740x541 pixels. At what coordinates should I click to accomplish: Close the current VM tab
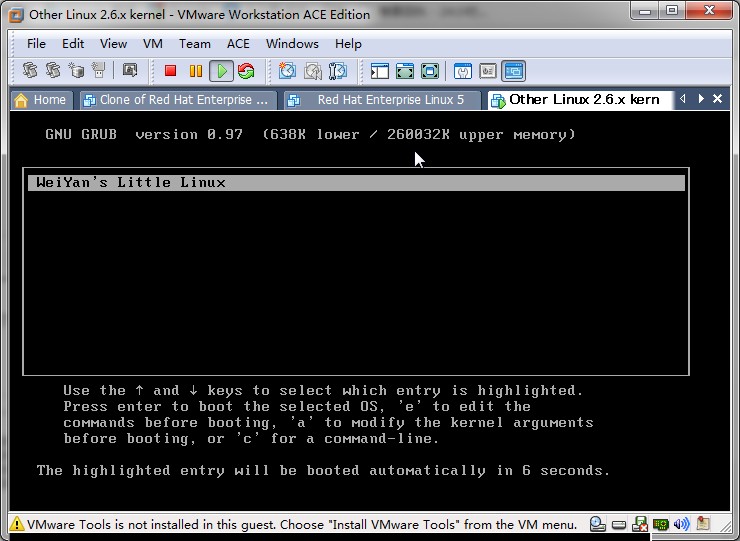(717, 99)
